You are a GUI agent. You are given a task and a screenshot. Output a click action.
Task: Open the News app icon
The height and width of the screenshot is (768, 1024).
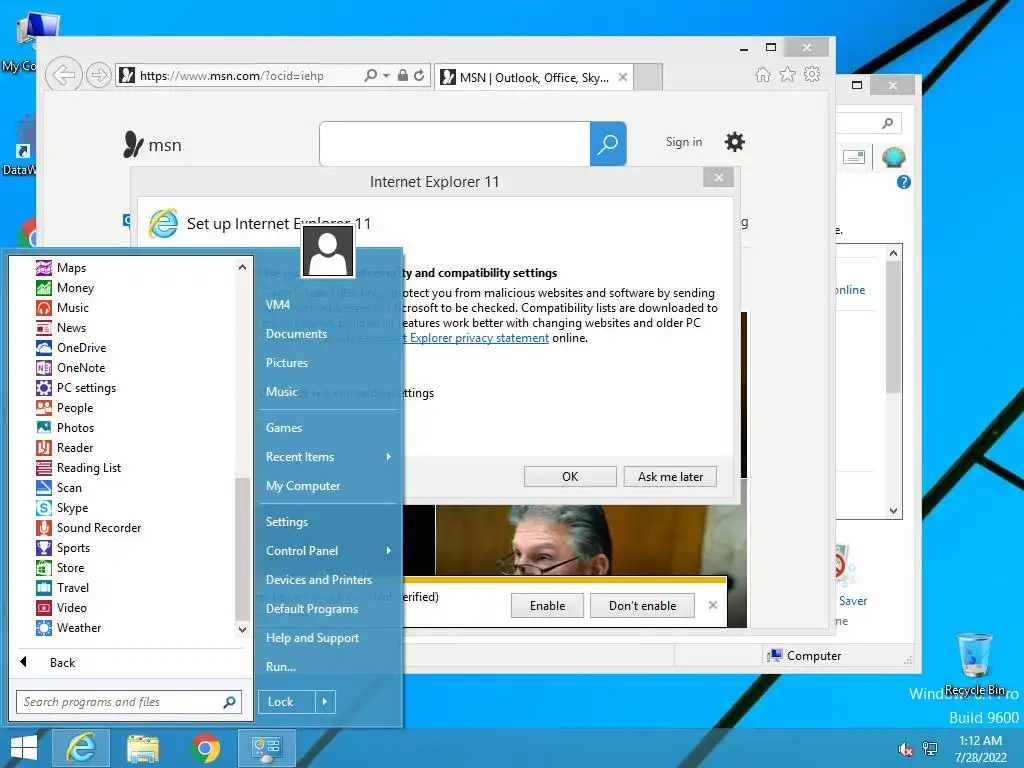(x=44, y=328)
